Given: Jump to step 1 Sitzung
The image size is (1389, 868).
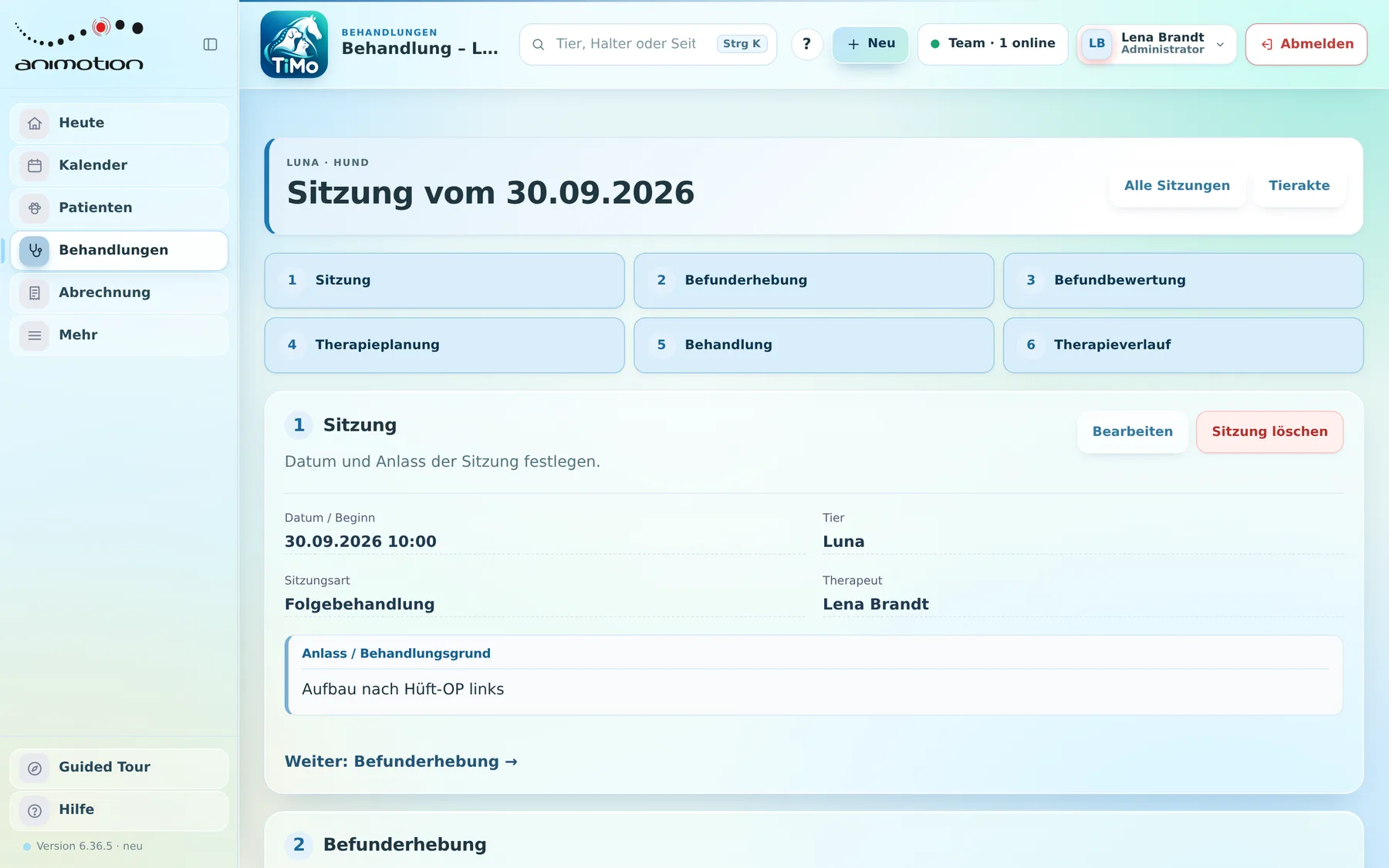Looking at the screenshot, I should [444, 281].
